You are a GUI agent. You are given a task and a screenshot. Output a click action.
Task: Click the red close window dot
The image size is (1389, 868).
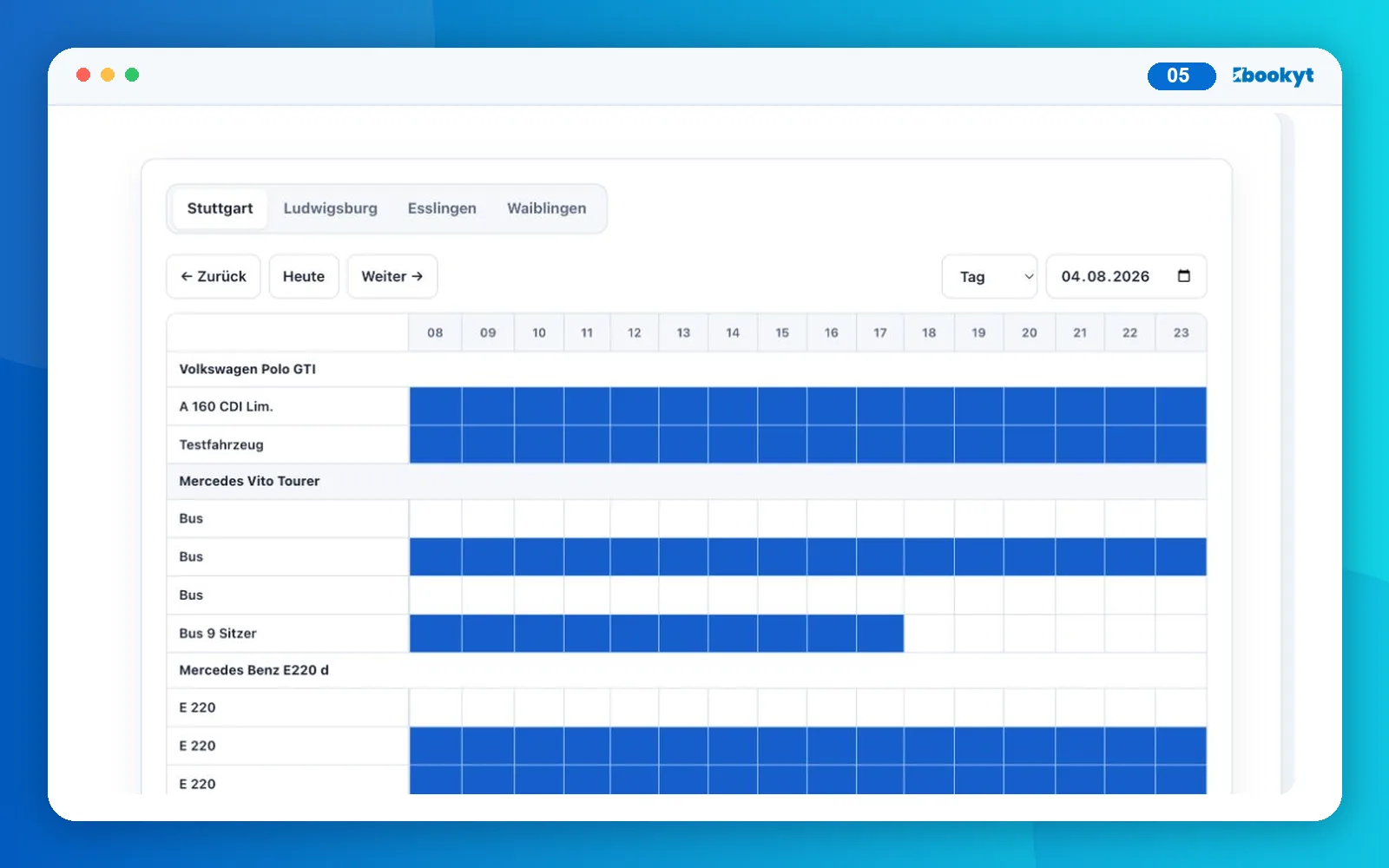83,75
